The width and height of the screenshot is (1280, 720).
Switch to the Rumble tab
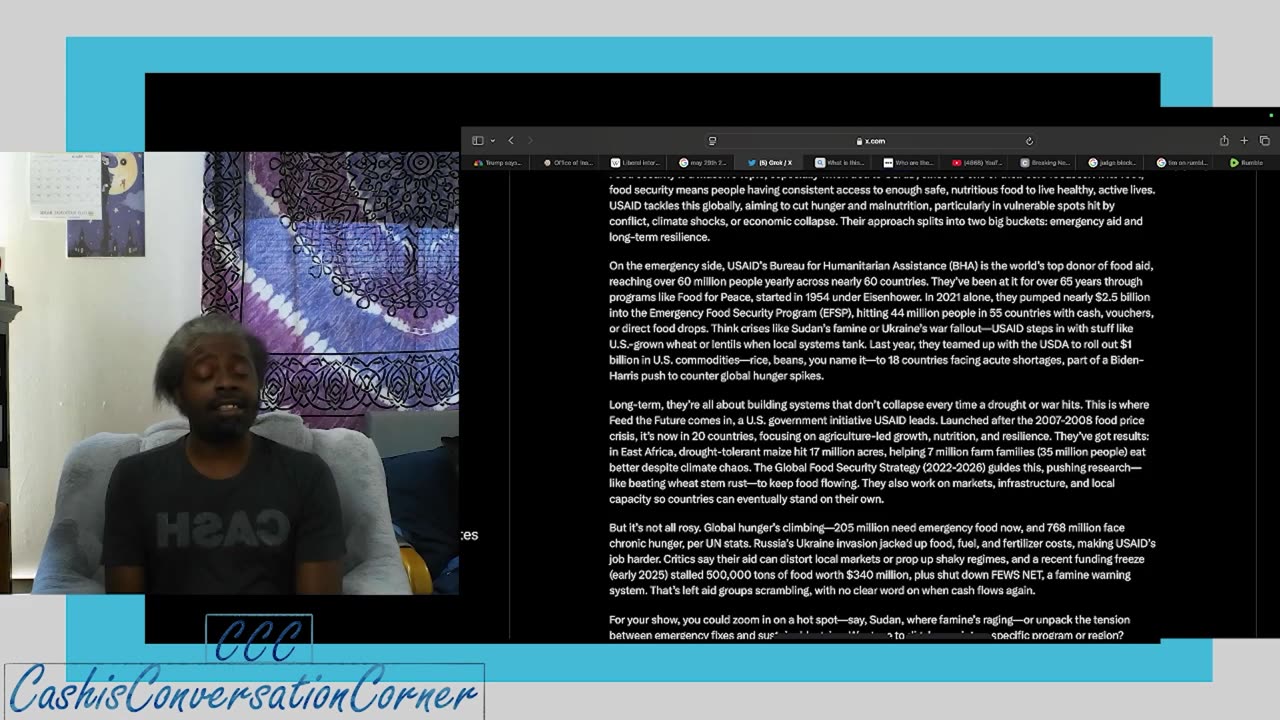[1246, 162]
